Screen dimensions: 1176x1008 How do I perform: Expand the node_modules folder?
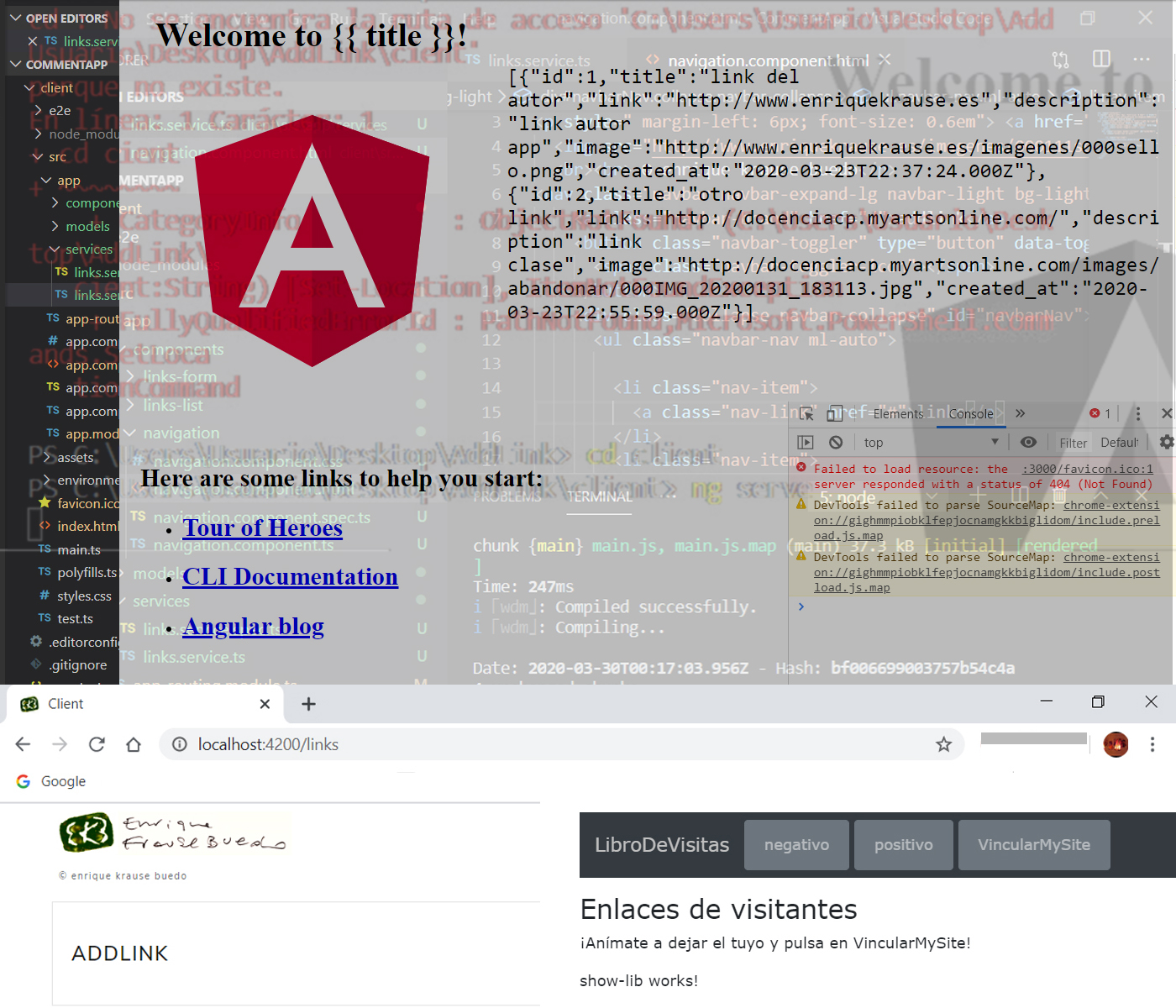39,134
